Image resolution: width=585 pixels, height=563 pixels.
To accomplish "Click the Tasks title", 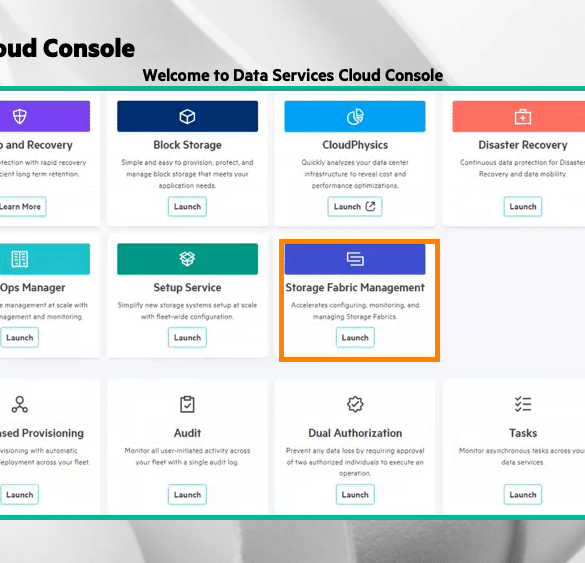I will [x=523, y=433].
